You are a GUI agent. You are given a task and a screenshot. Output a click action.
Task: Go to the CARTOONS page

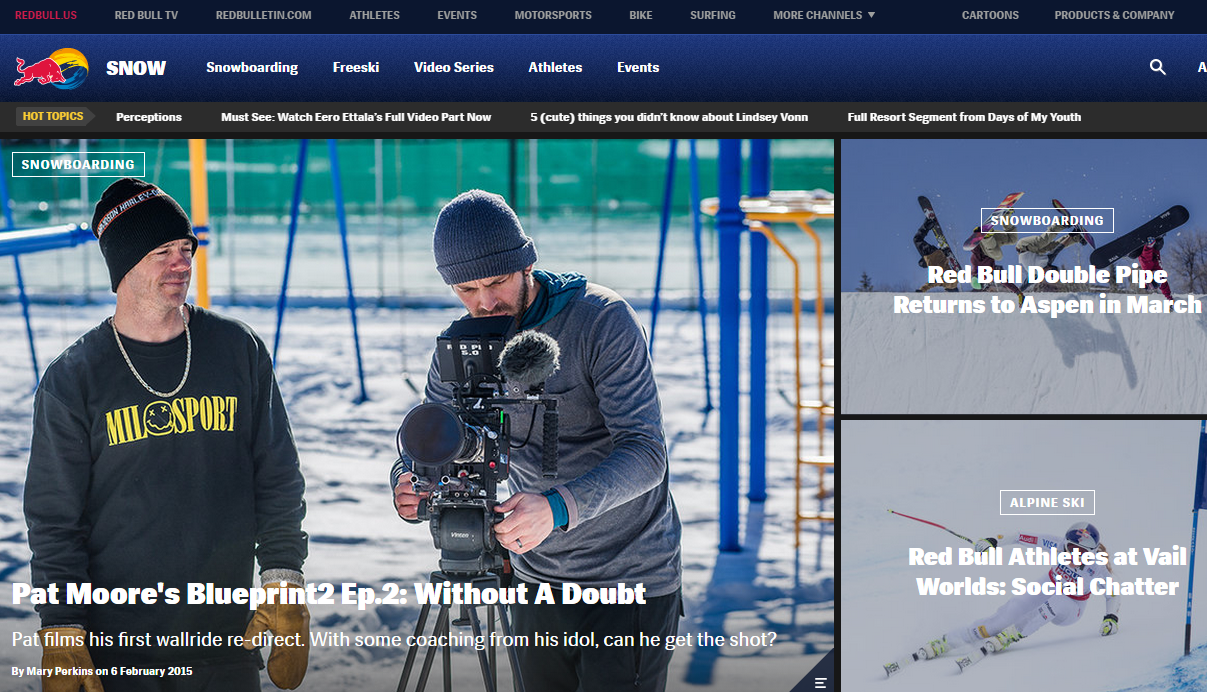pyautogui.click(x=990, y=15)
